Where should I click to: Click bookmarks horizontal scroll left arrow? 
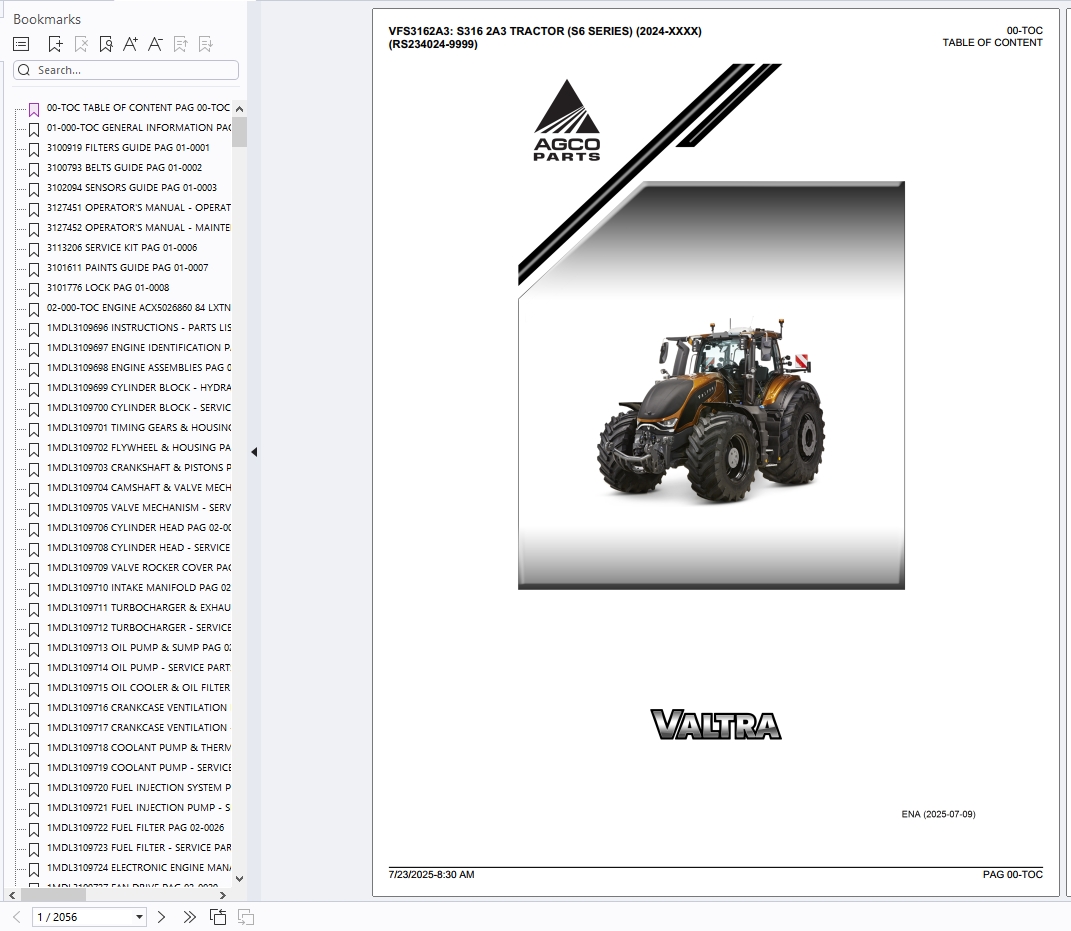click(x=12, y=895)
